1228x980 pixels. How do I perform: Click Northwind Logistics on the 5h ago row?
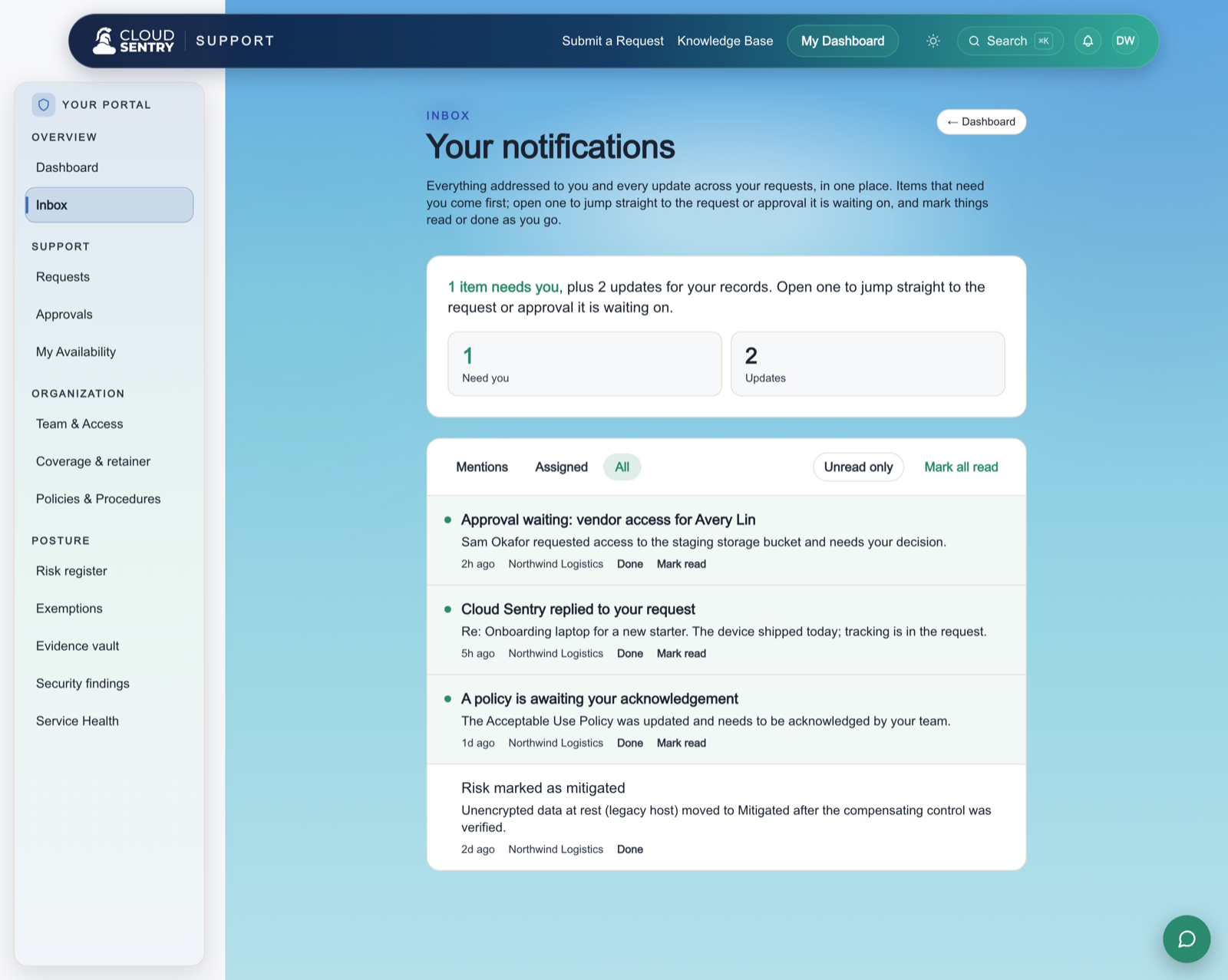pos(556,654)
